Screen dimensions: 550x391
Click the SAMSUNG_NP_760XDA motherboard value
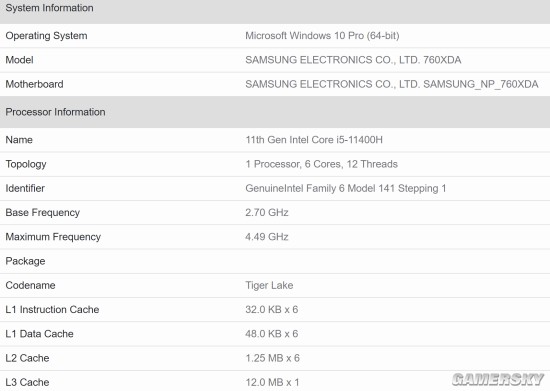(391, 84)
